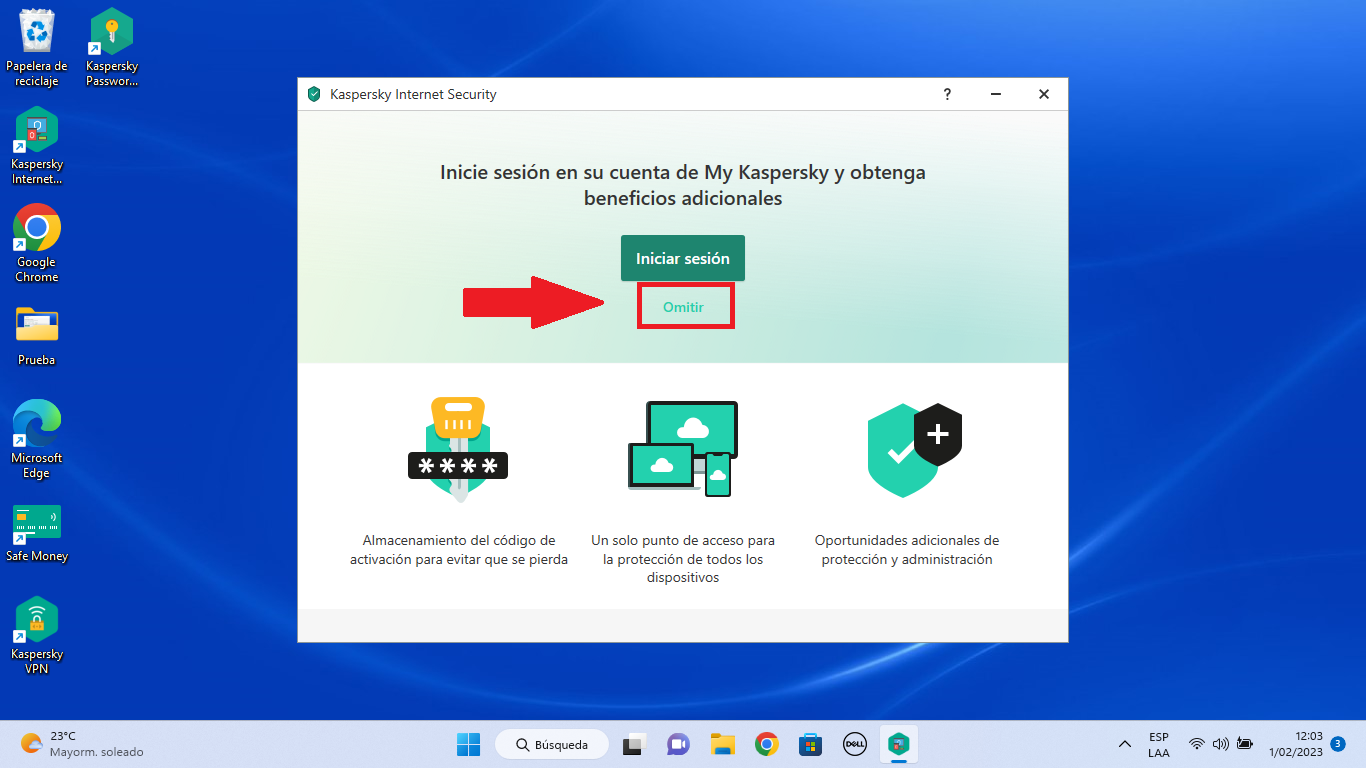This screenshot has width=1366, height=768.
Task: Select the Prueba folder on the desktop
Action: (x=37, y=333)
